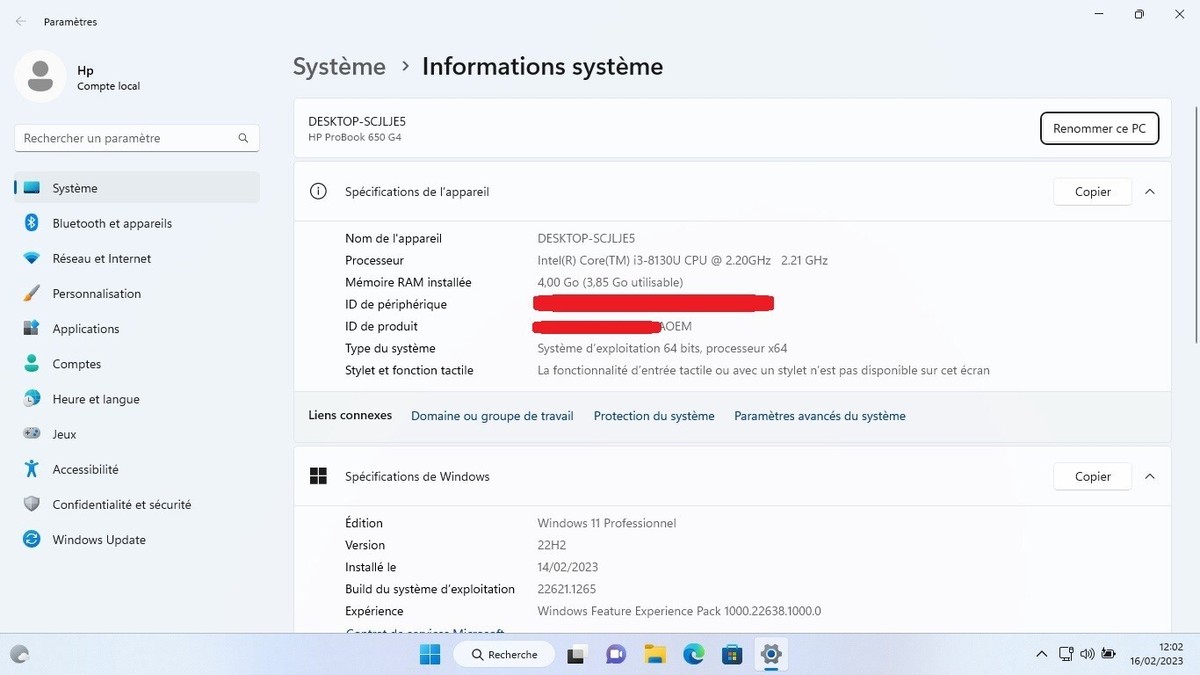The image size is (1200, 675).
Task: Open Task View from the taskbar
Action: click(576, 655)
